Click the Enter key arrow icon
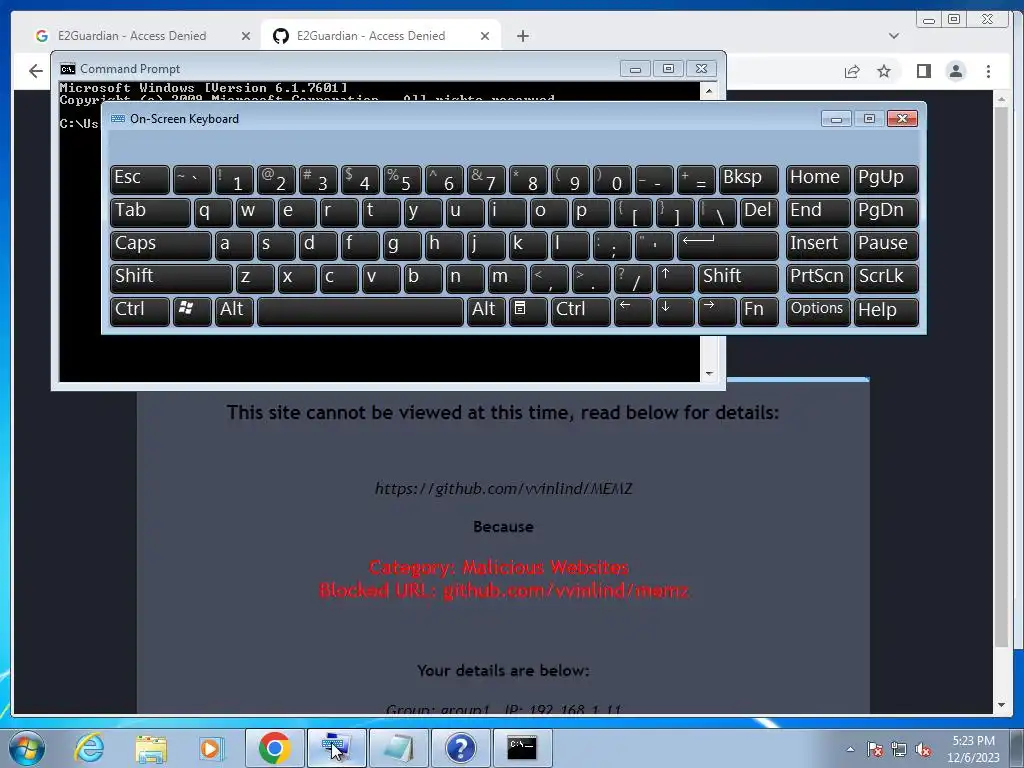This screenshot has height=768, width=1024. click(x=728, y=245)
